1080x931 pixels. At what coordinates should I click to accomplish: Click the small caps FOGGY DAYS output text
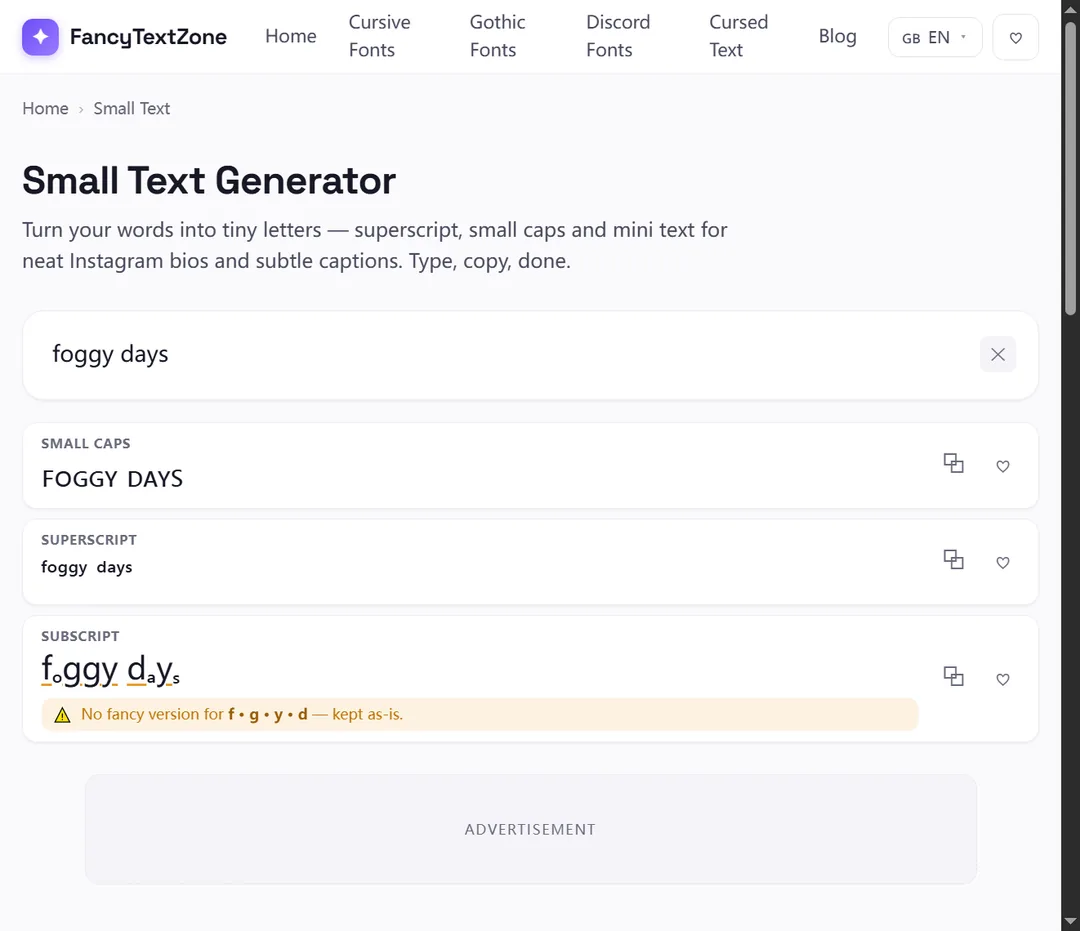point(112,479)
